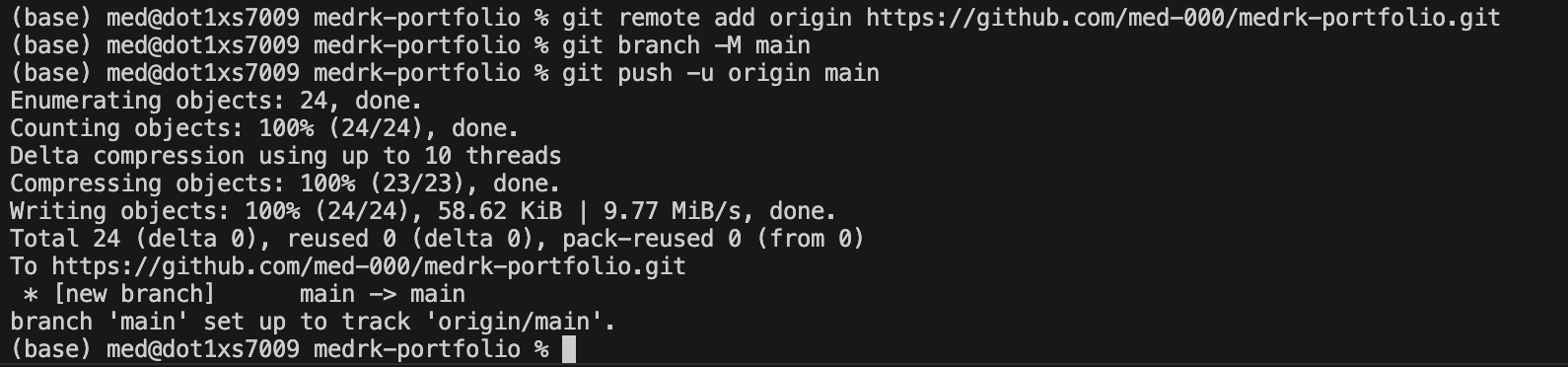This screenshot has height=367, width=1568.
Task: Click 'Enumerating objects: 24, done.' line
Action: point(216,101)
